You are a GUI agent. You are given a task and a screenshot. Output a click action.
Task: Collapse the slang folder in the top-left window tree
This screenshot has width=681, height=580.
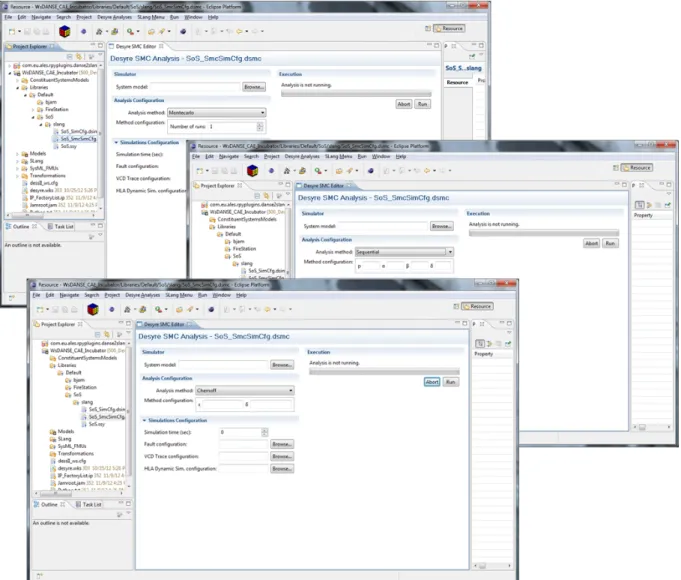(41, 124)
